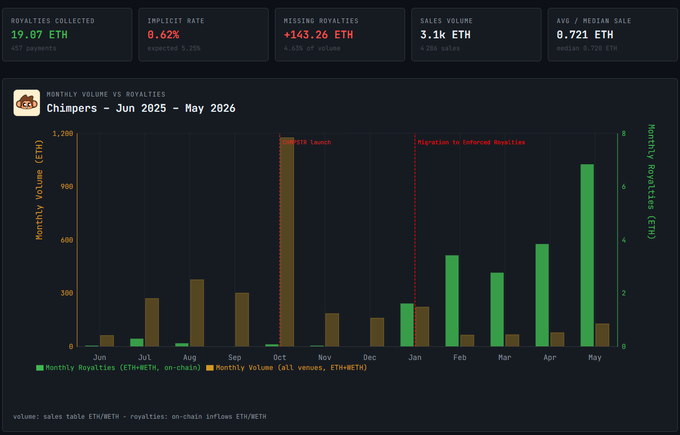
Task: Click the '600' volume axis tick
Action: (67, 240)
